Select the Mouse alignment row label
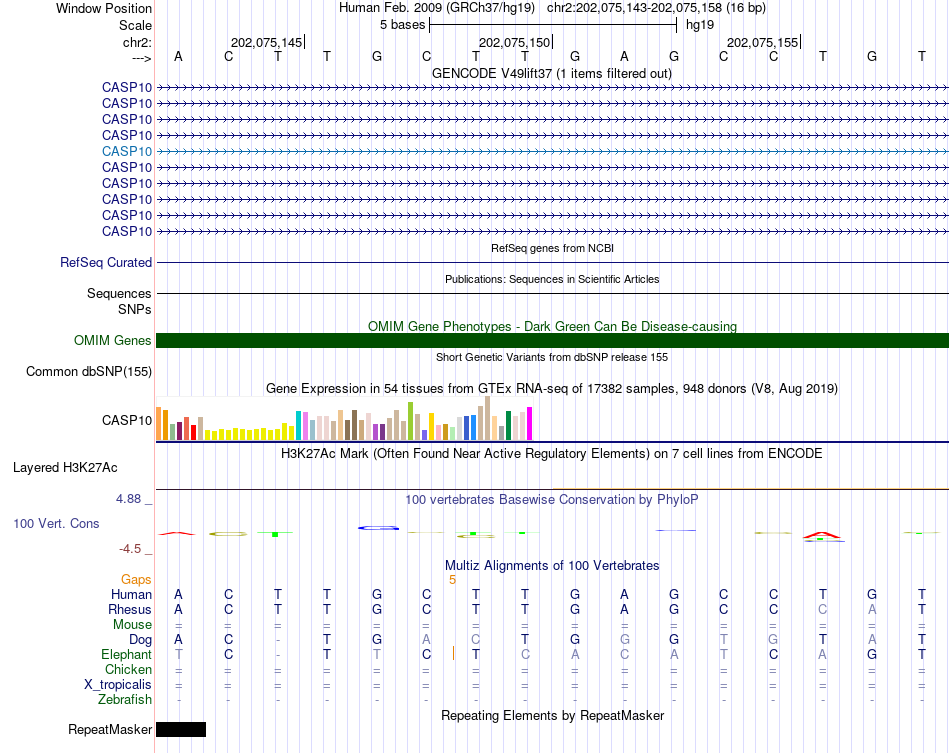Screen dimensions: 950x753 pos(132,625)
